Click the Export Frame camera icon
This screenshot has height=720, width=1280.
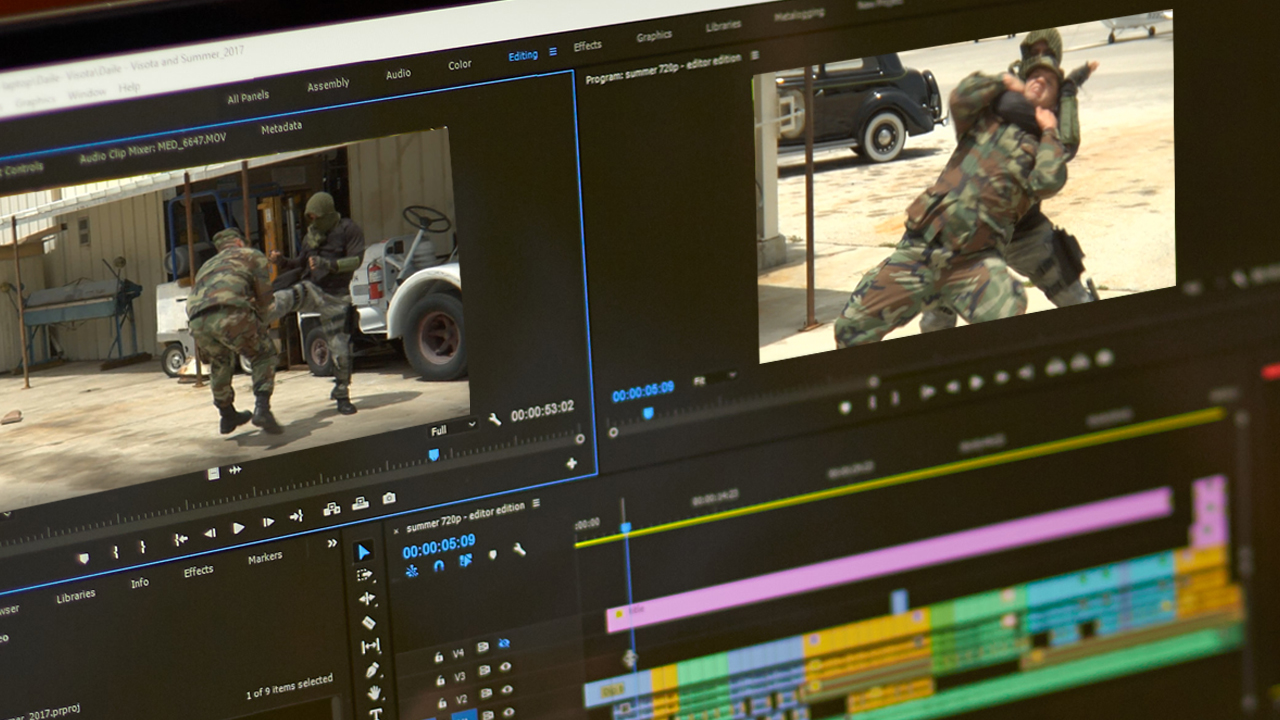tap(388, 498)
